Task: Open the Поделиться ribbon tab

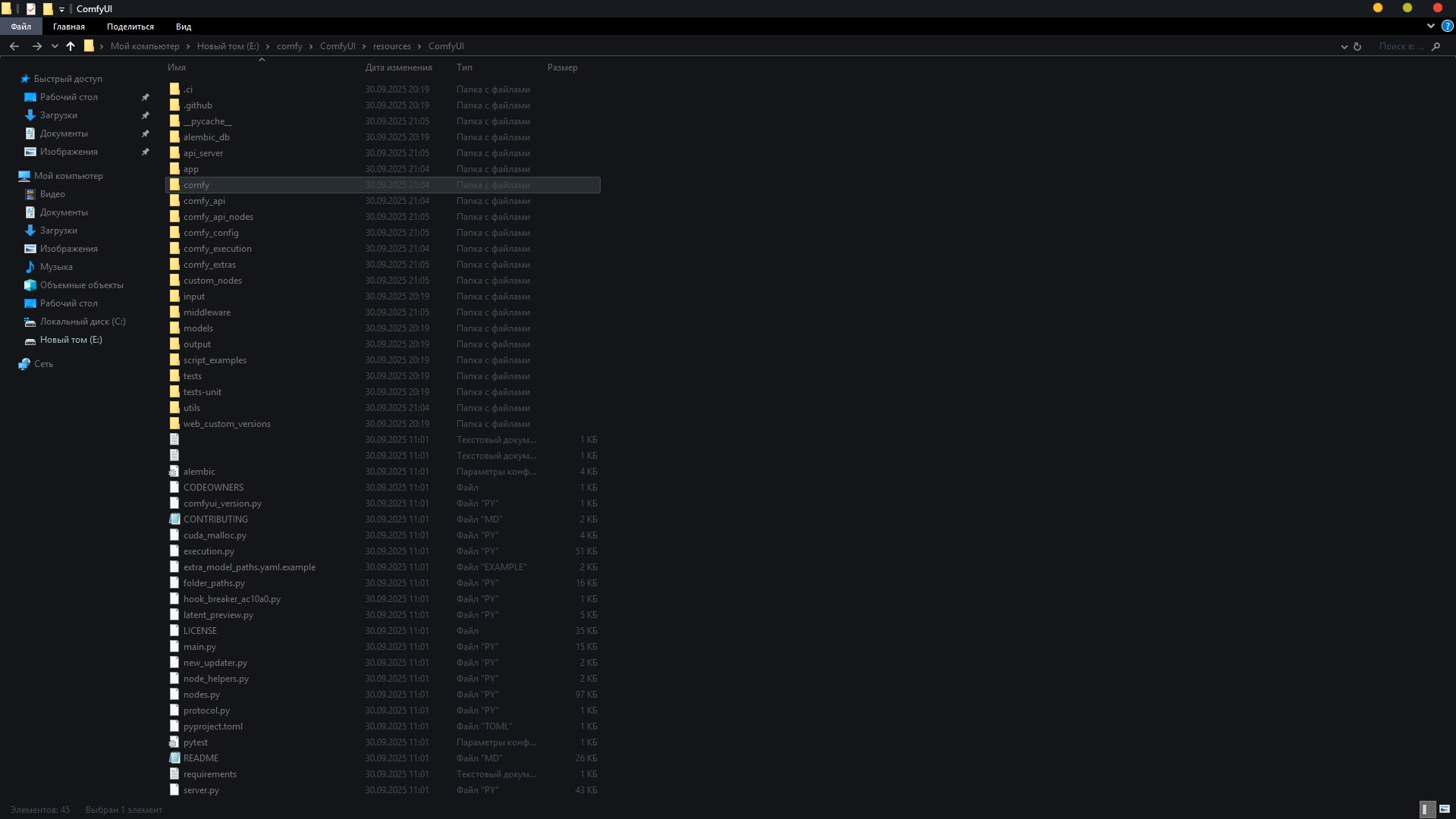Action: click(130, 27)
